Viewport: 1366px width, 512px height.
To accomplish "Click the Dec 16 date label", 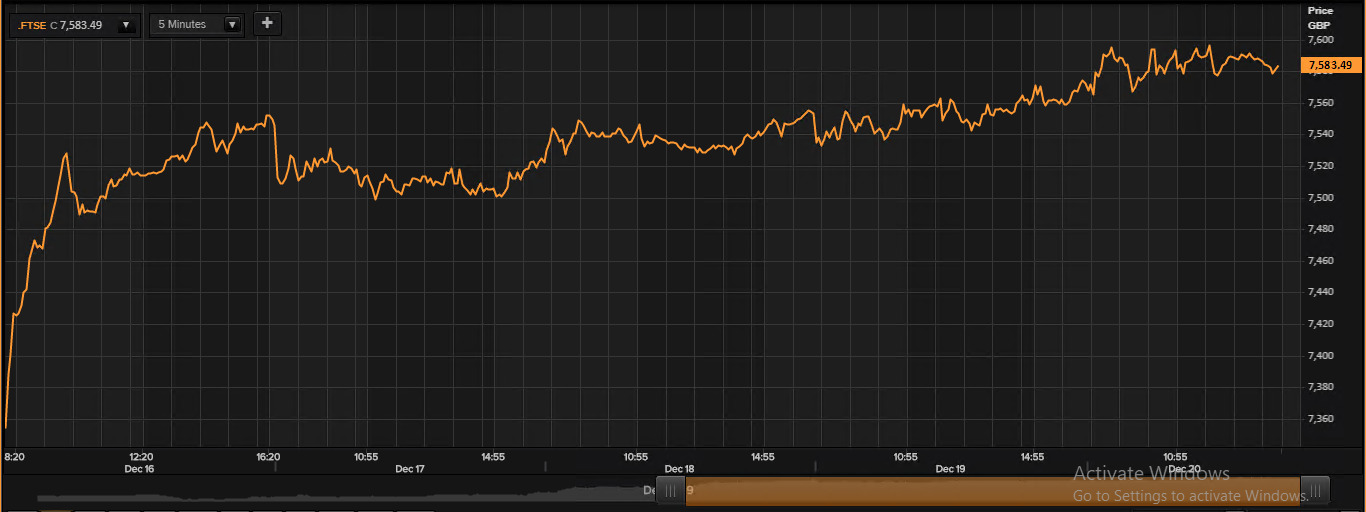I will coord(139,468).
